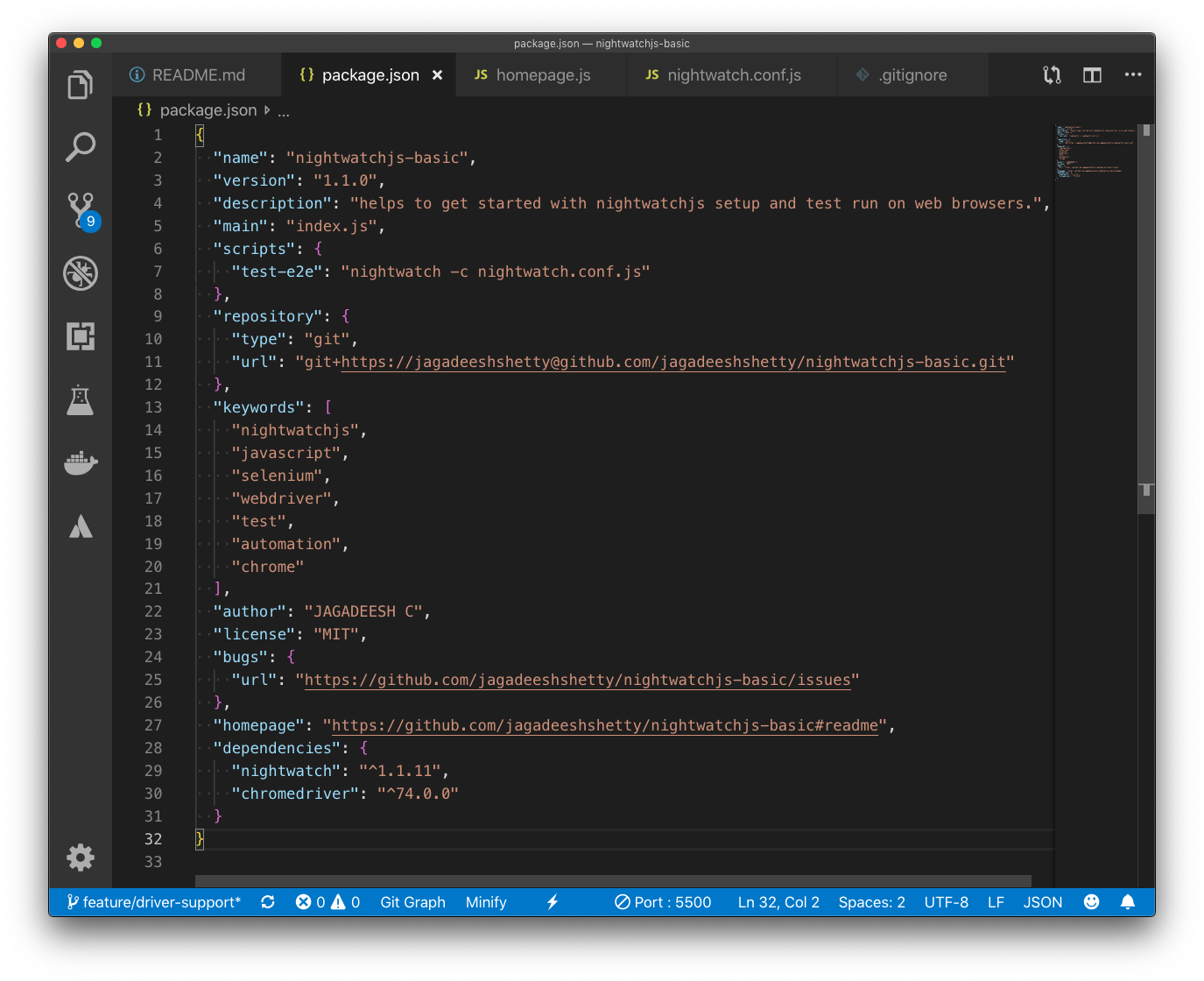Screen dimensions: 1204x981
Task: Click the Open Changes compare icon
Action: [1053, 75]
